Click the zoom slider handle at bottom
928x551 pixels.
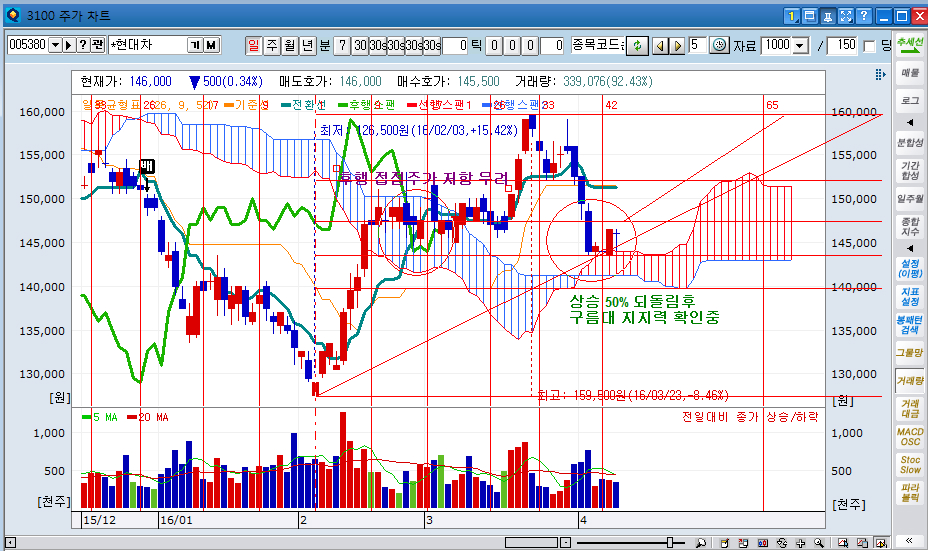(669, 542)
